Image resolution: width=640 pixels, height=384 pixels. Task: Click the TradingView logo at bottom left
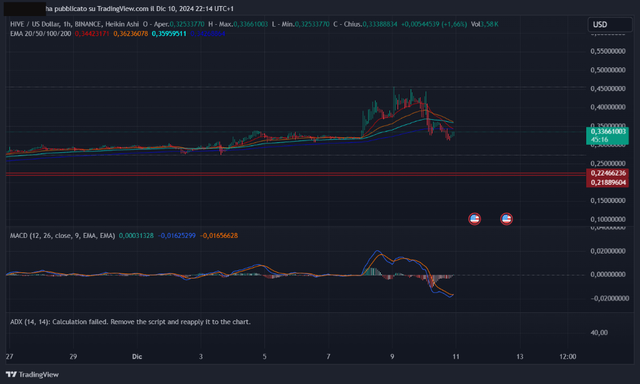pyautogui.click(x=32, y=374)
